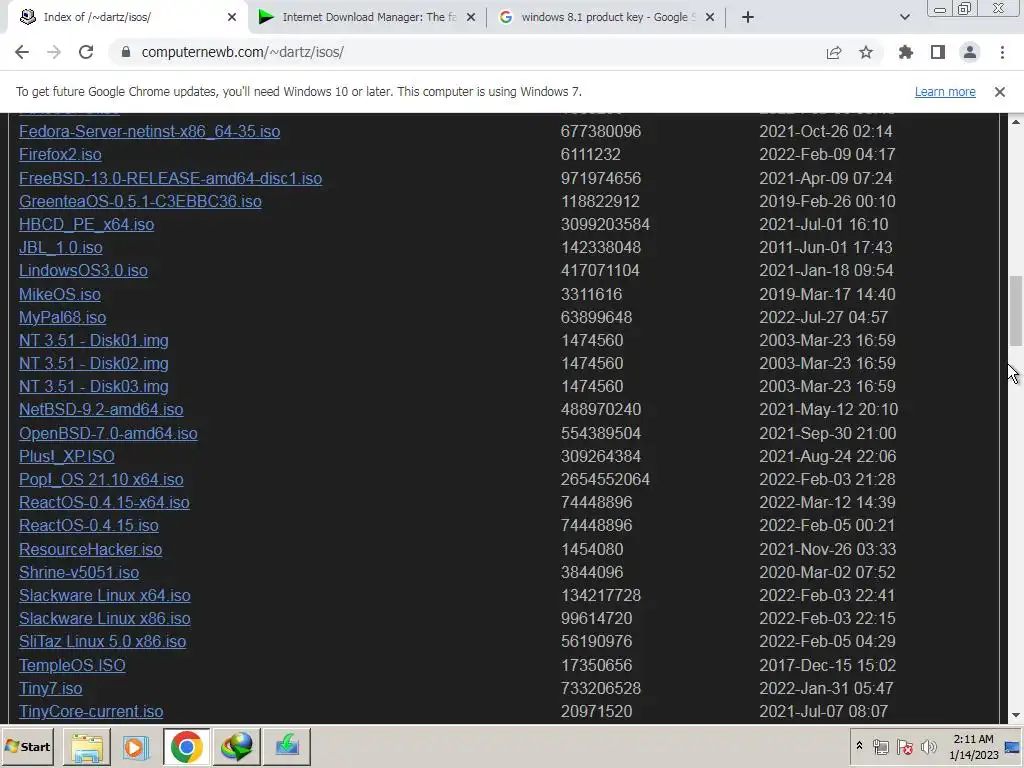Image resolution: width=1024 pixels, height=768 pixels.
Task: Open the MyPal68.iso link
Action: point(63,317)
